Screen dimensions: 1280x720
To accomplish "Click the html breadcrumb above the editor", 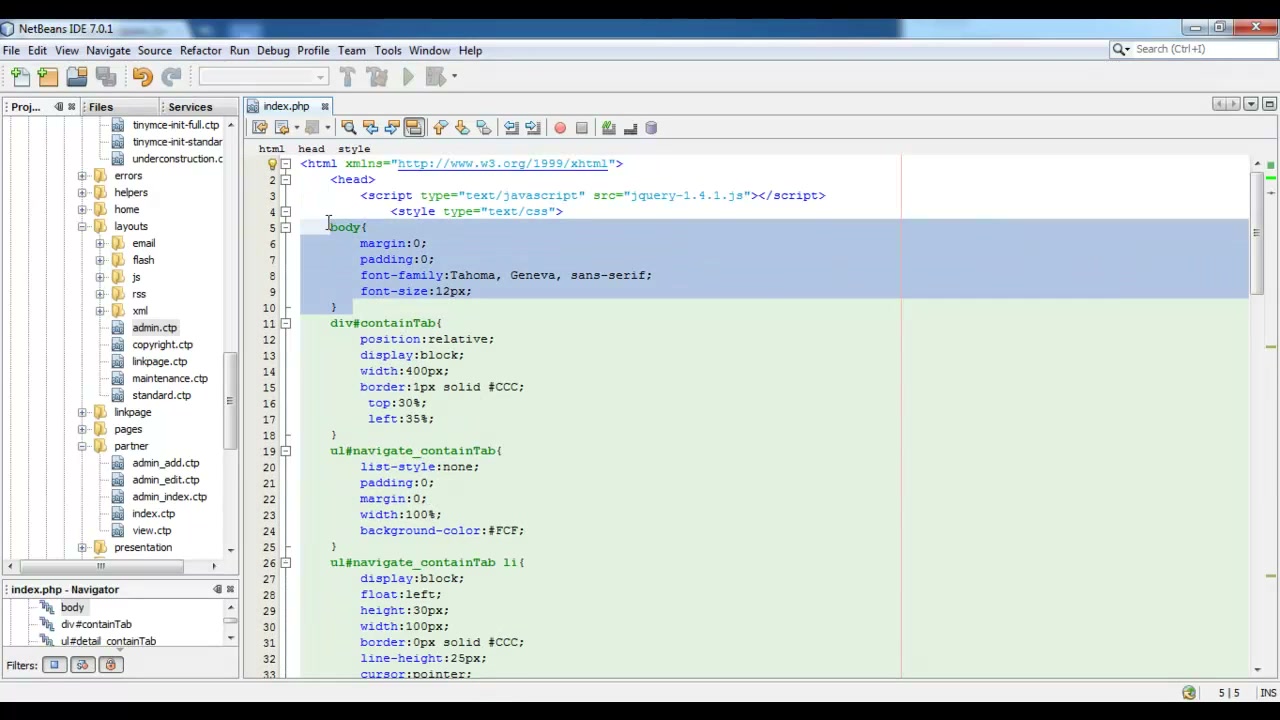I will coord(271,149).
